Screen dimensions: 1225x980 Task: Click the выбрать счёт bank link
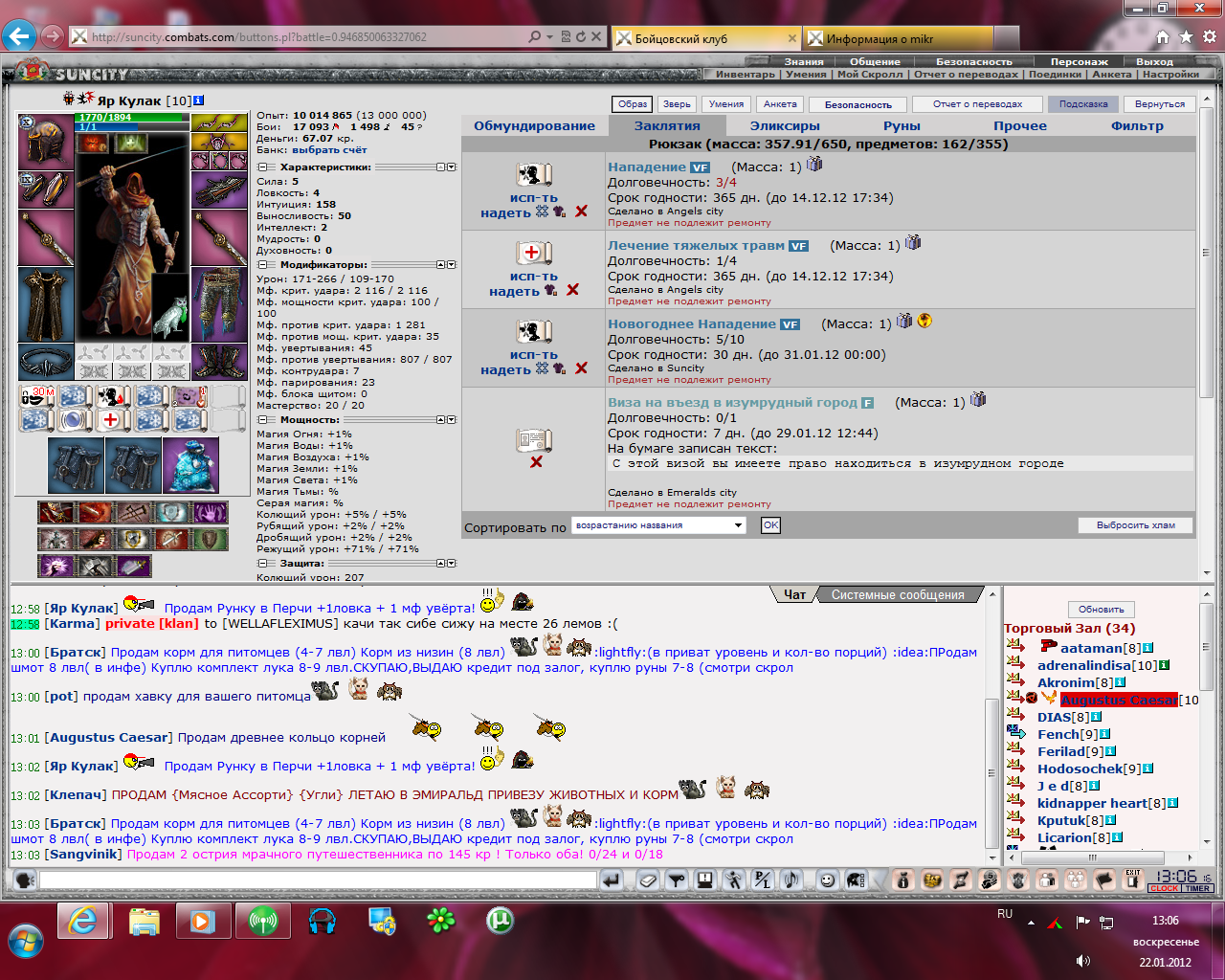coord(329,150)
